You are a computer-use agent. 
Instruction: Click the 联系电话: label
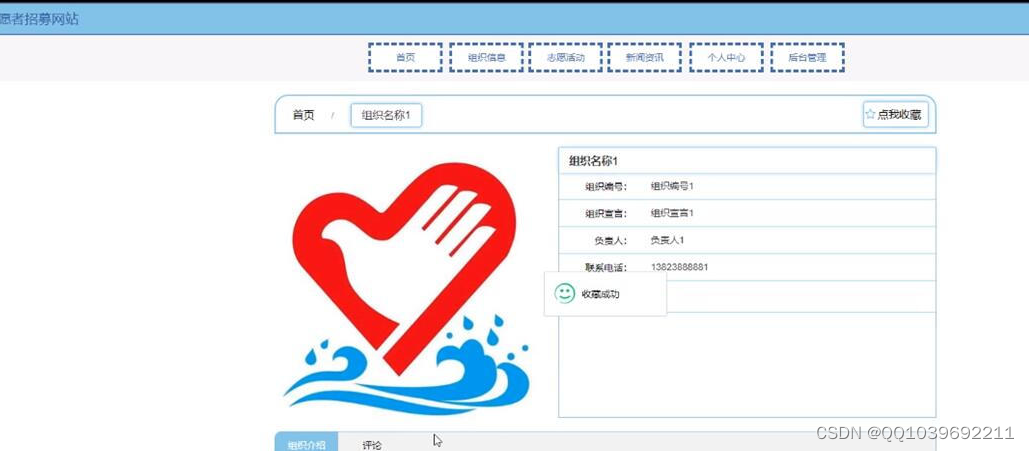606,267
